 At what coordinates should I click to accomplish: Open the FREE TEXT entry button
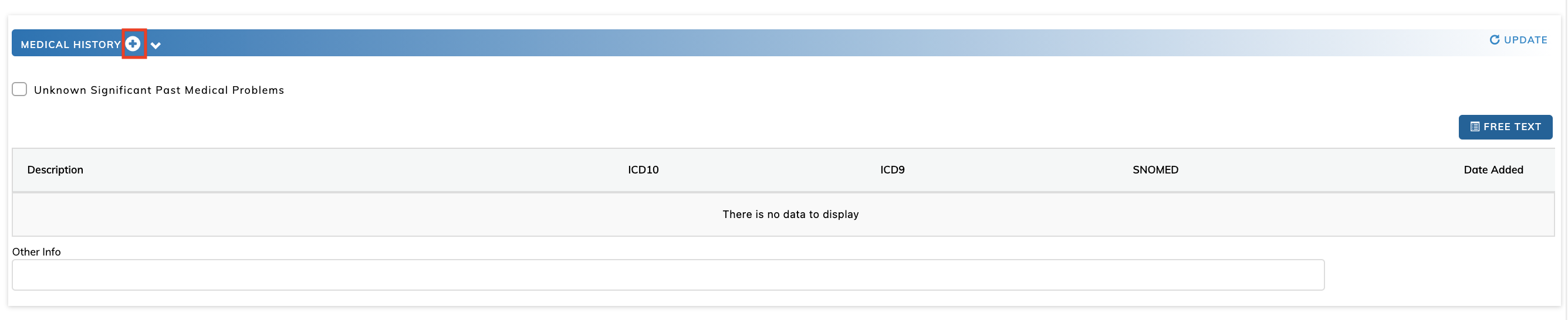pyautogui.click(x=1505, y=127)
